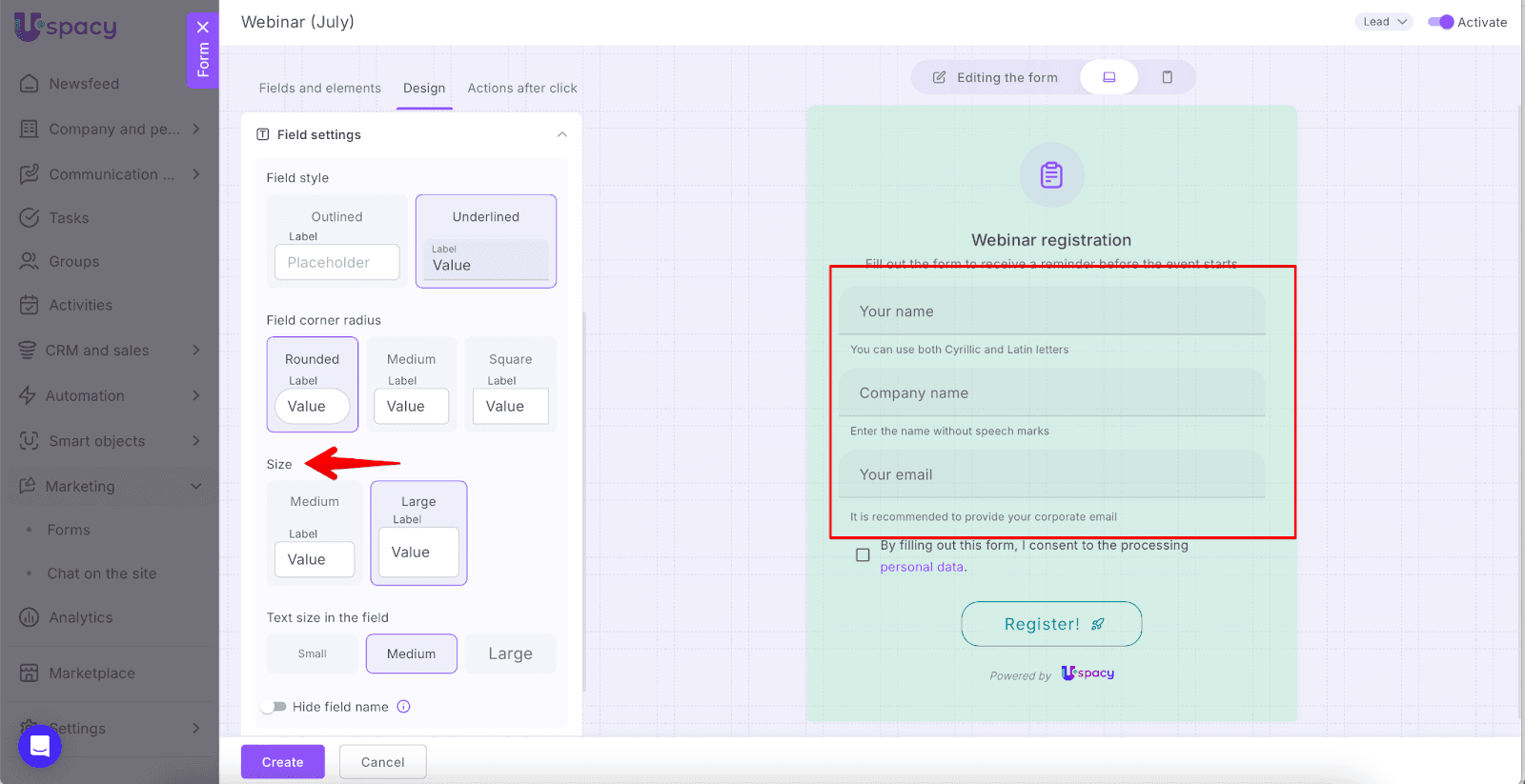Viewport: 1525px width, 784px height.
Task: Toggle the Activate switch
Action: [1440, 22]
